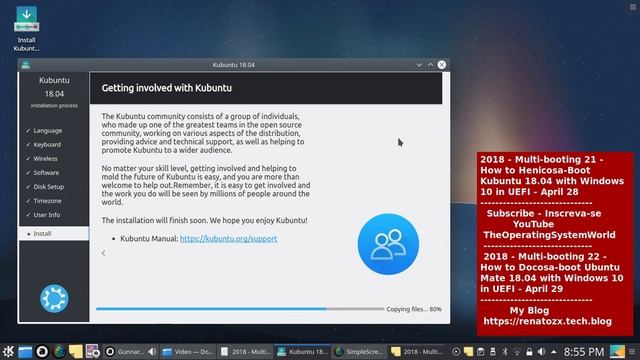
Task: Click the installation progress bar
Action: pos(240,309)
